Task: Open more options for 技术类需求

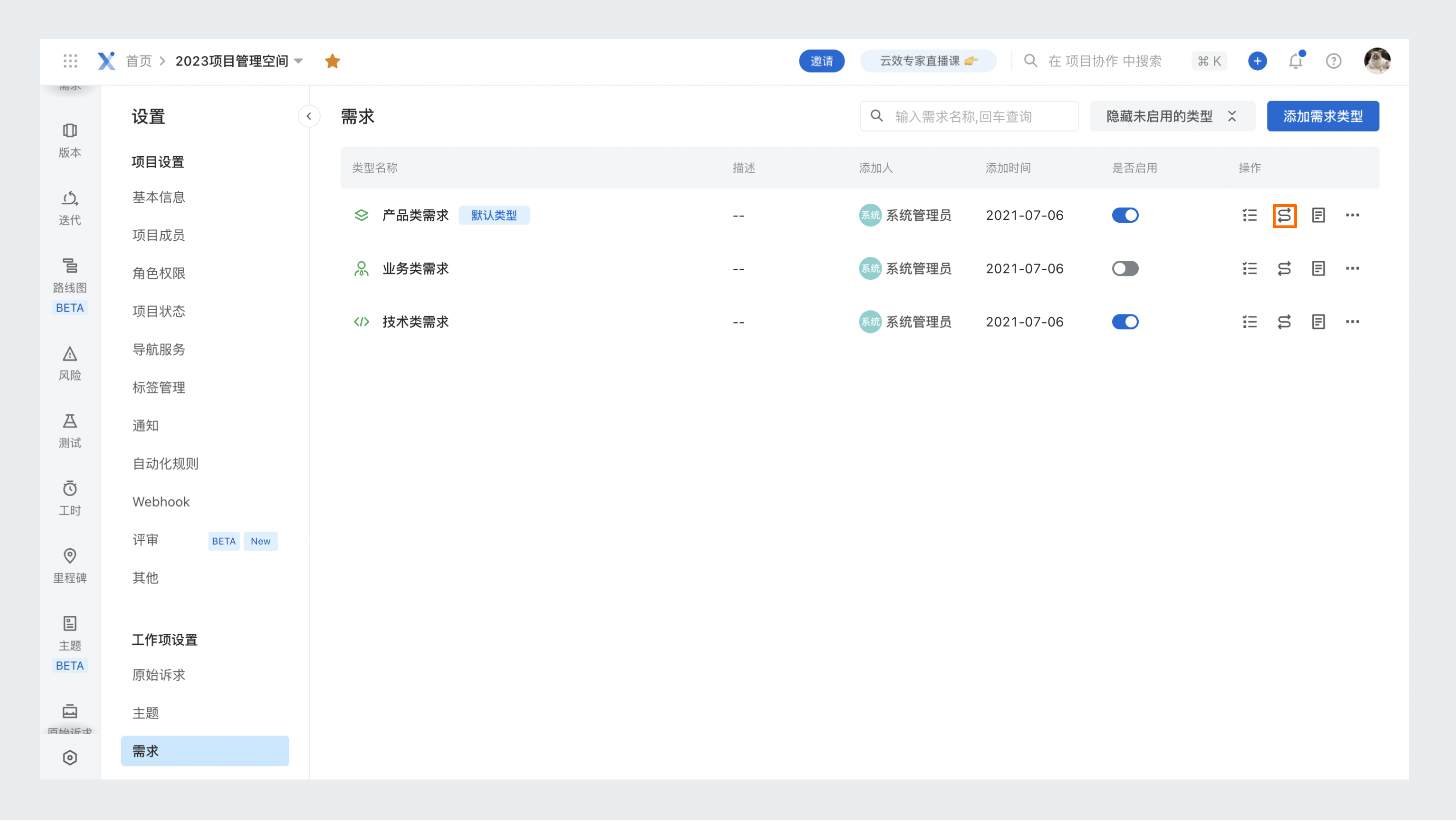Action: point(1352,322)
